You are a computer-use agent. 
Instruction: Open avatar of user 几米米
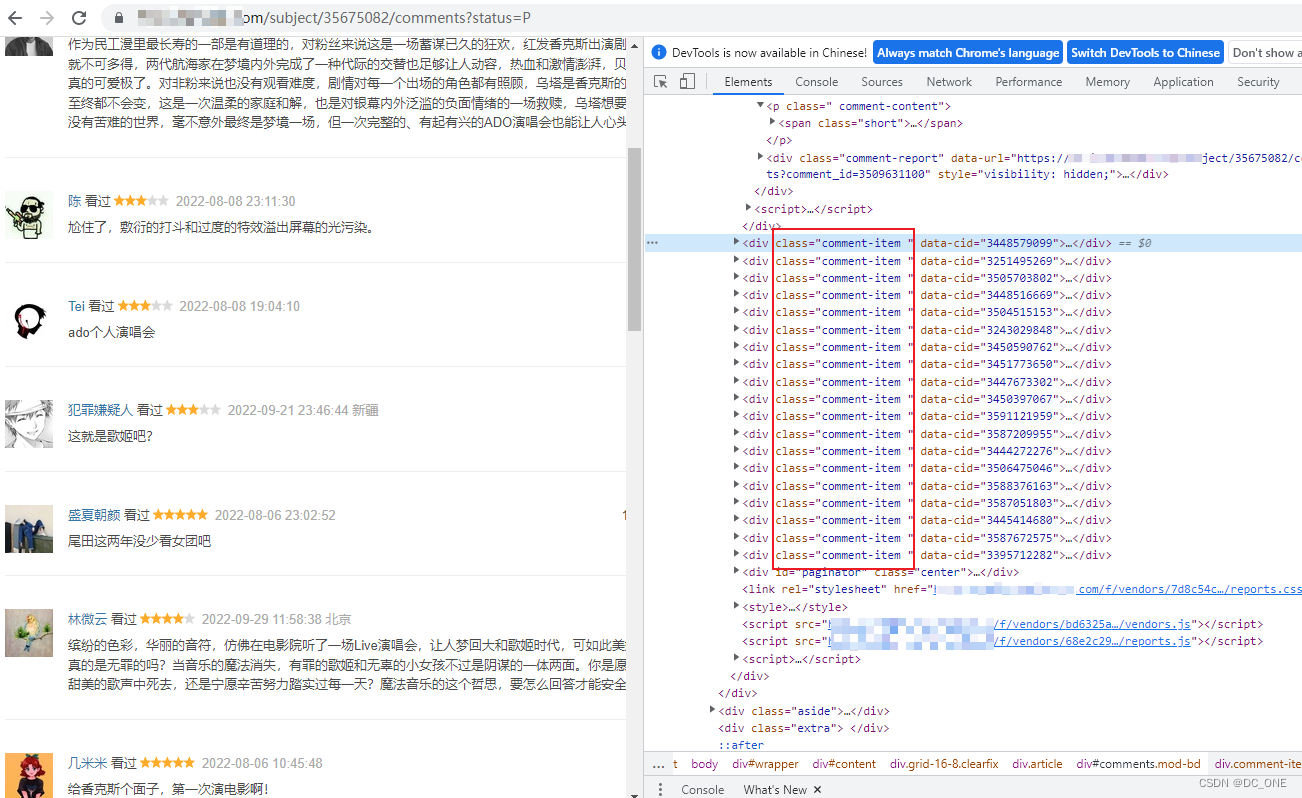click(x=29, y=776)
